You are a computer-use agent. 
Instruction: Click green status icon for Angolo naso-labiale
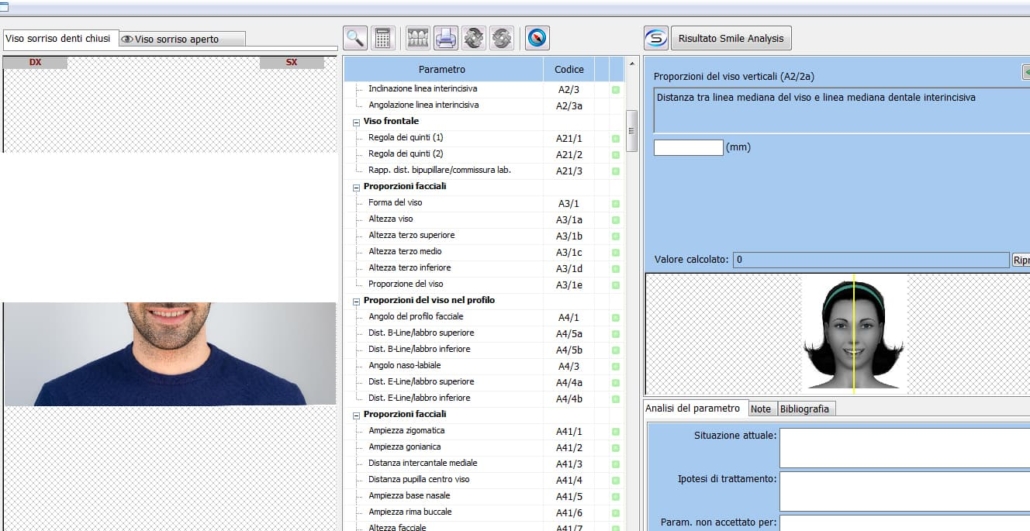[x=616, y=366]
